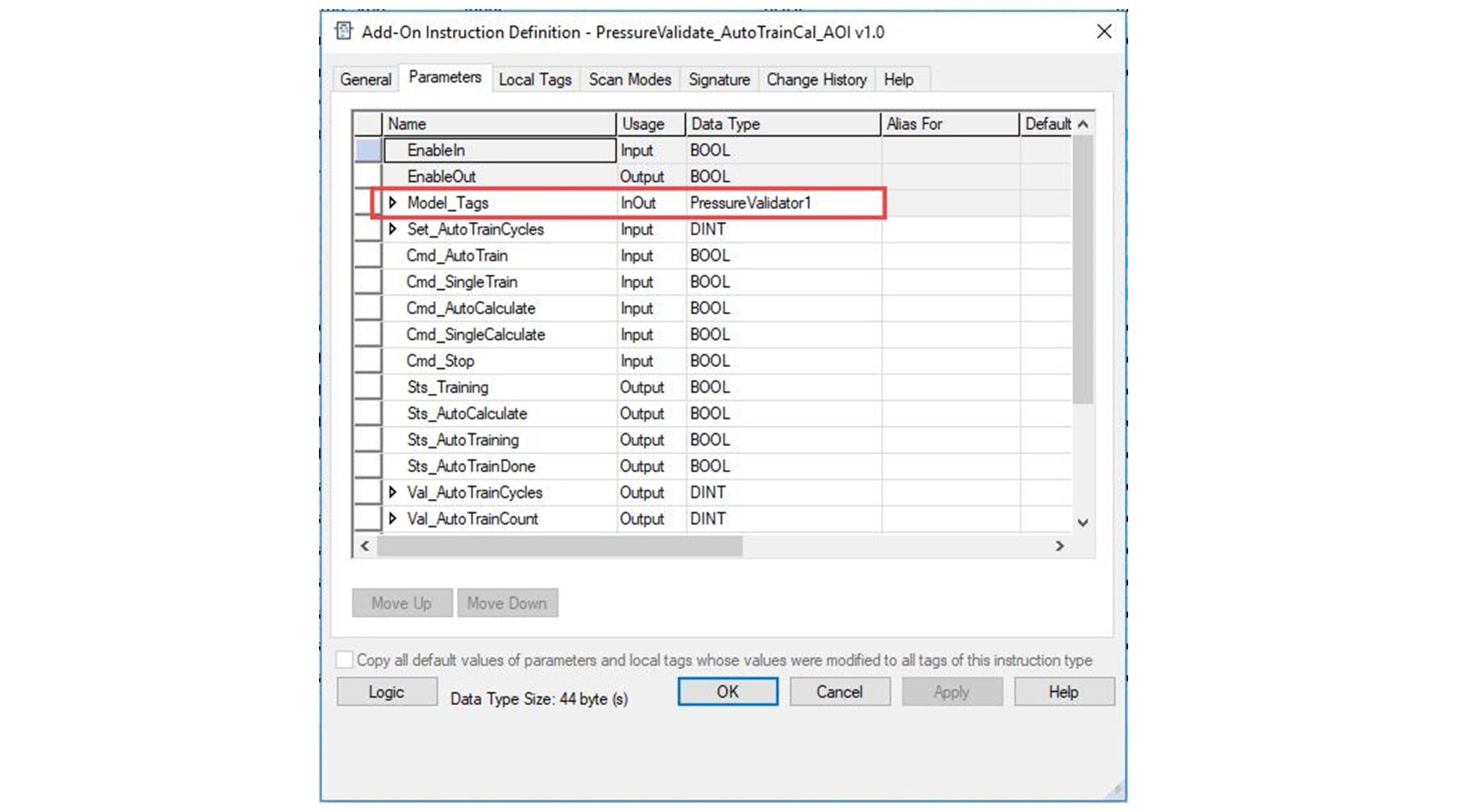1480x812 pixels.
Task: Select the row header for EnableIn
Action: tap(368, 150)
